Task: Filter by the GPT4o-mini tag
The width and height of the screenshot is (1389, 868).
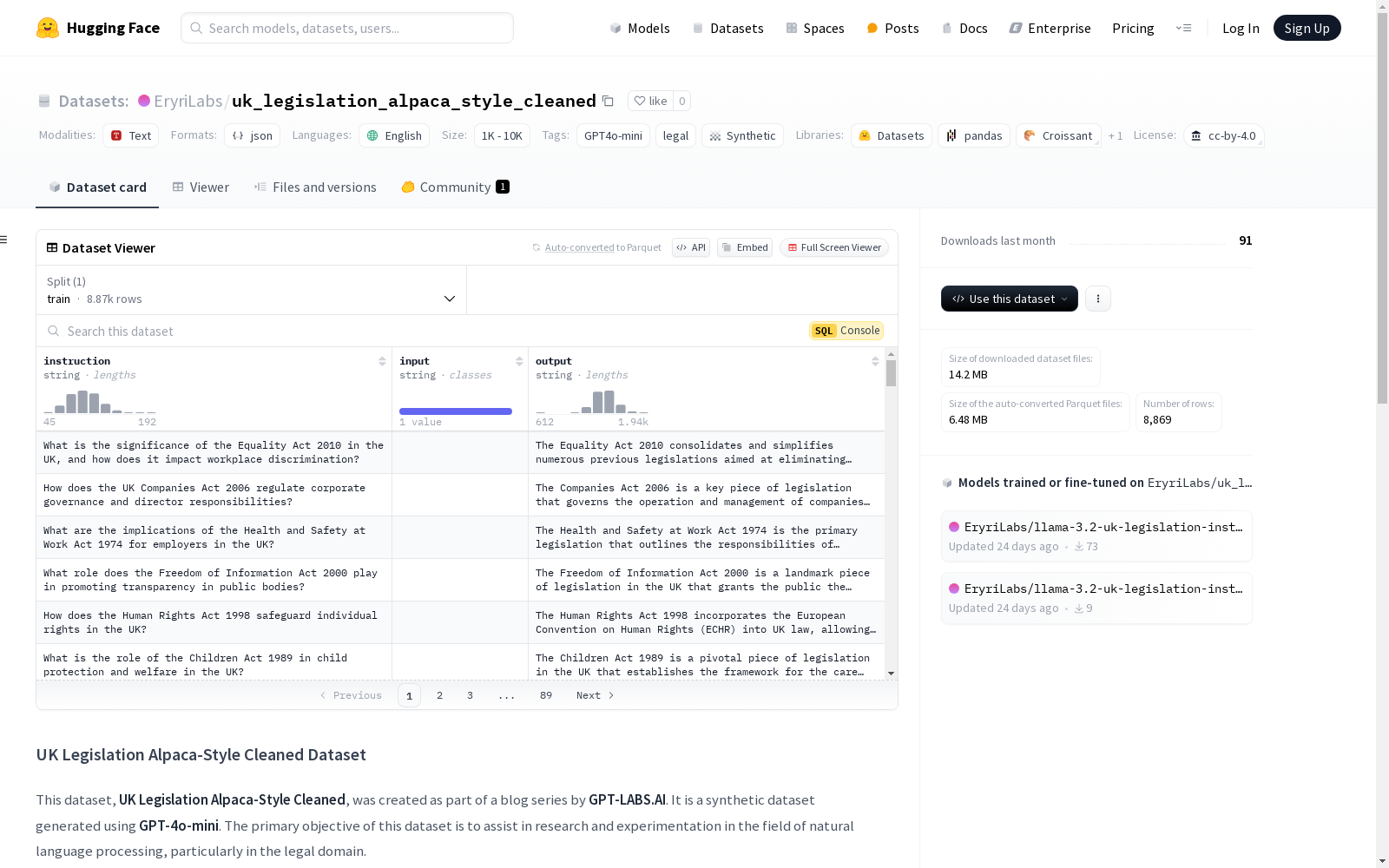Action: (x=613, y=135)
